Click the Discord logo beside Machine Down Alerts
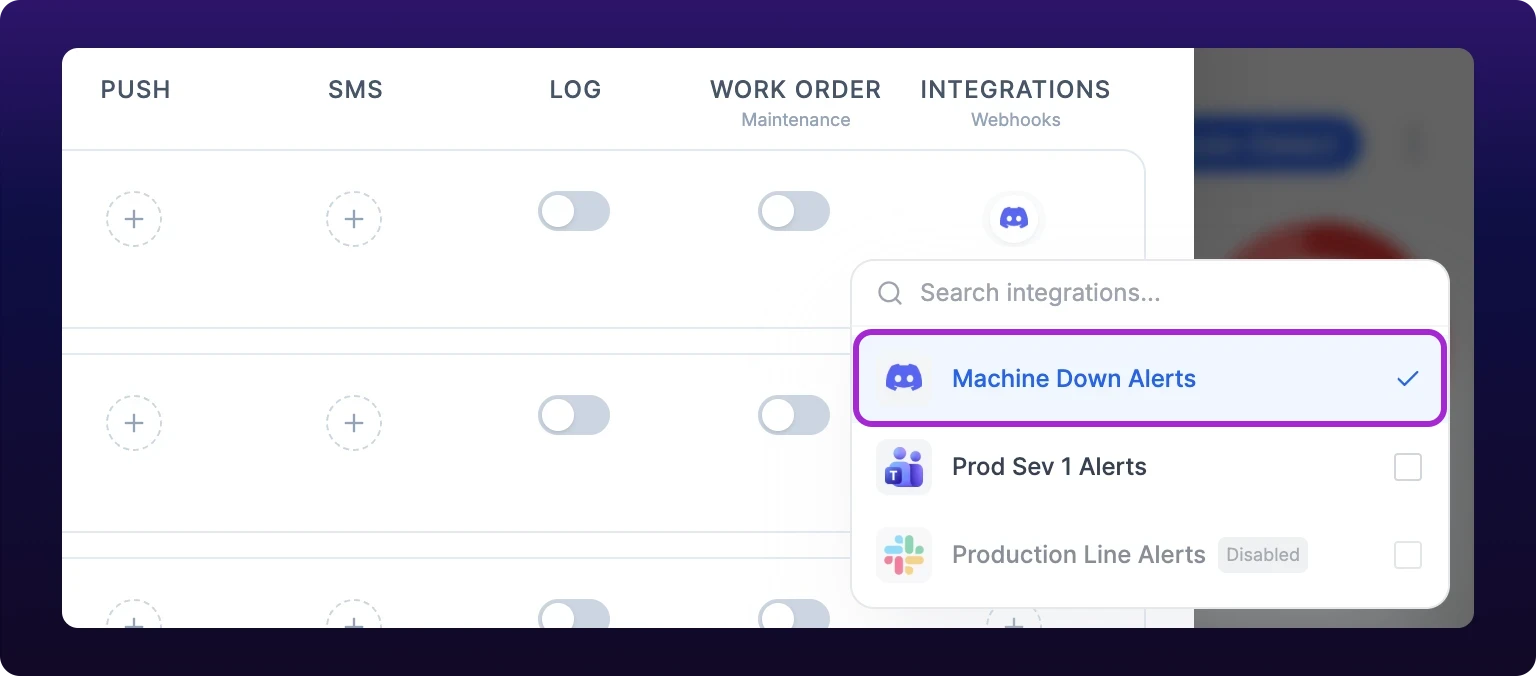This screenshot has width=1536, height=676. 904,379
